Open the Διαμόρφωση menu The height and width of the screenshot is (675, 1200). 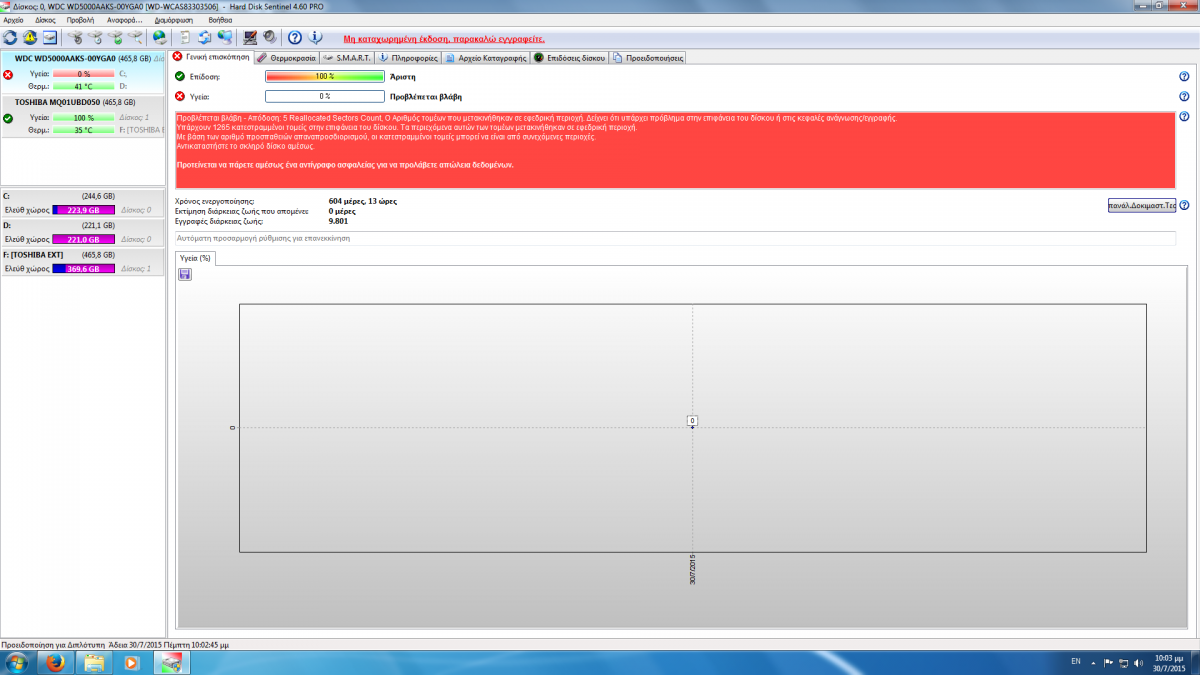point(174,19)
